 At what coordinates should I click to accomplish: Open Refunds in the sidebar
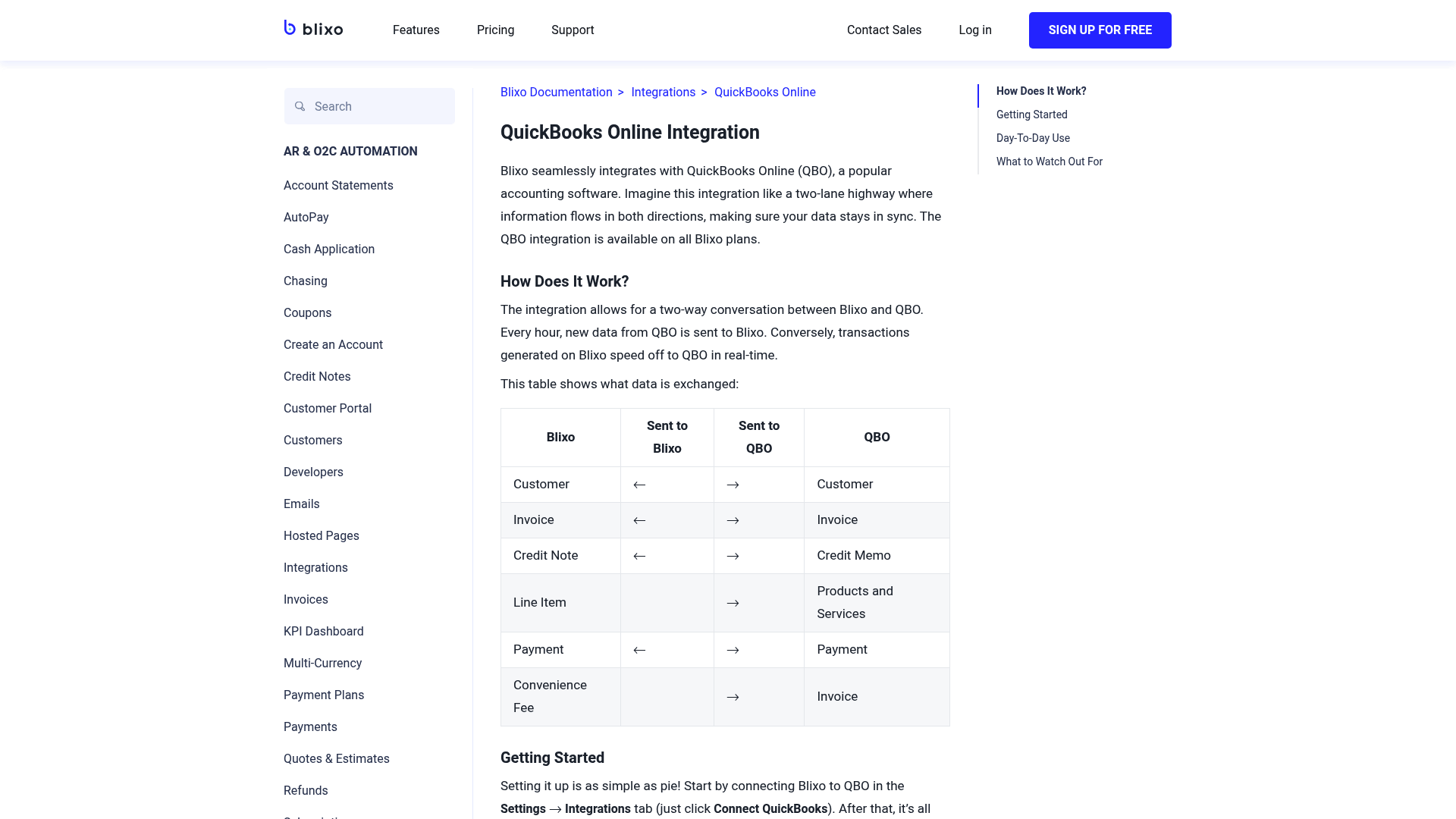pyautogui.click(x=306, y=791)
